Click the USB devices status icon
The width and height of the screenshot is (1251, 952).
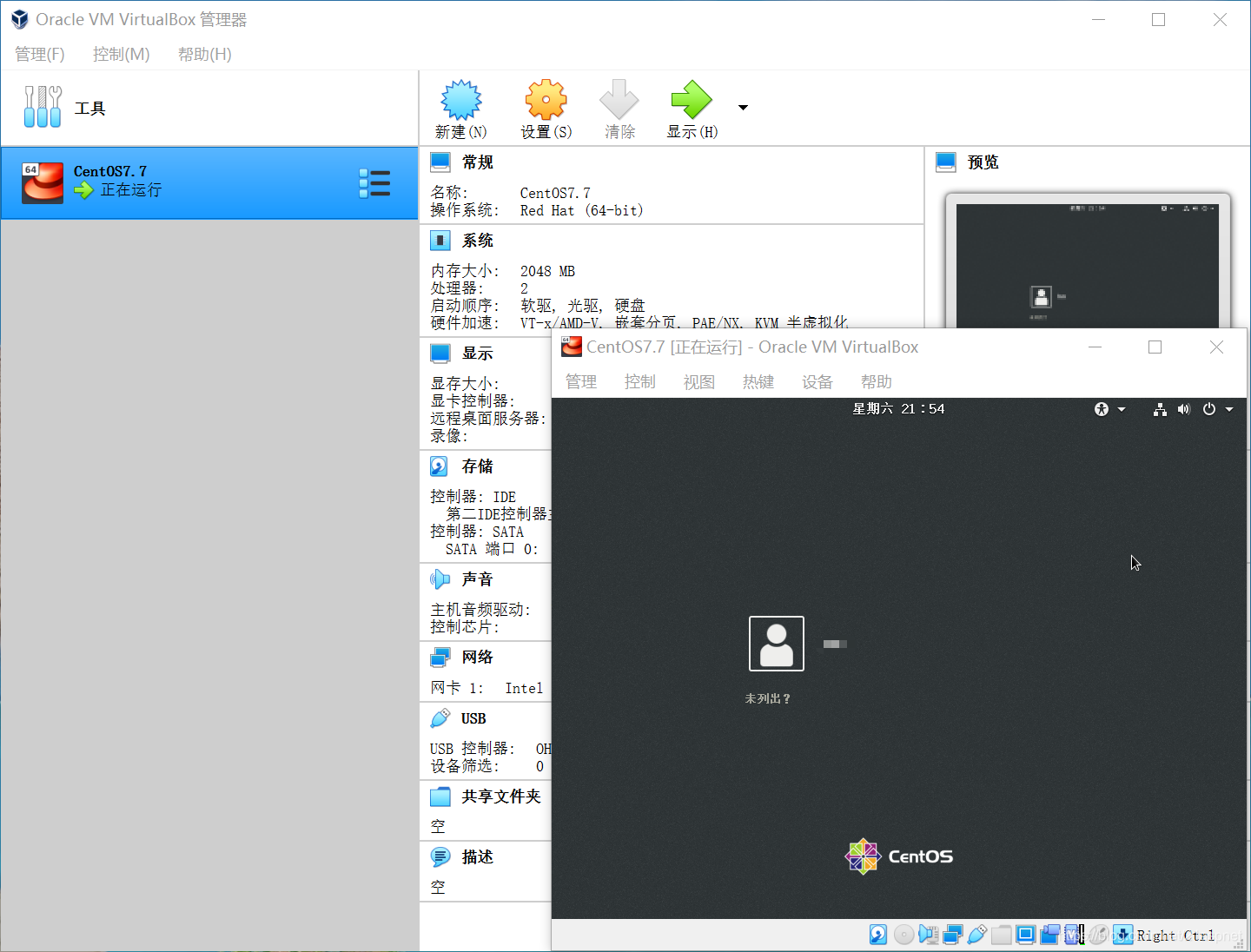pyautogui.click(x=976, y=935)
